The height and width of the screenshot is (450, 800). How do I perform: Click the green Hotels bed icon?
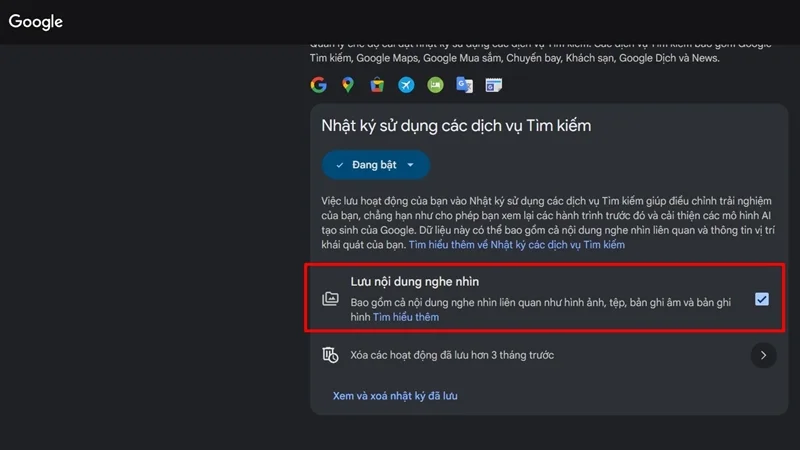click(x=435, y=85)
